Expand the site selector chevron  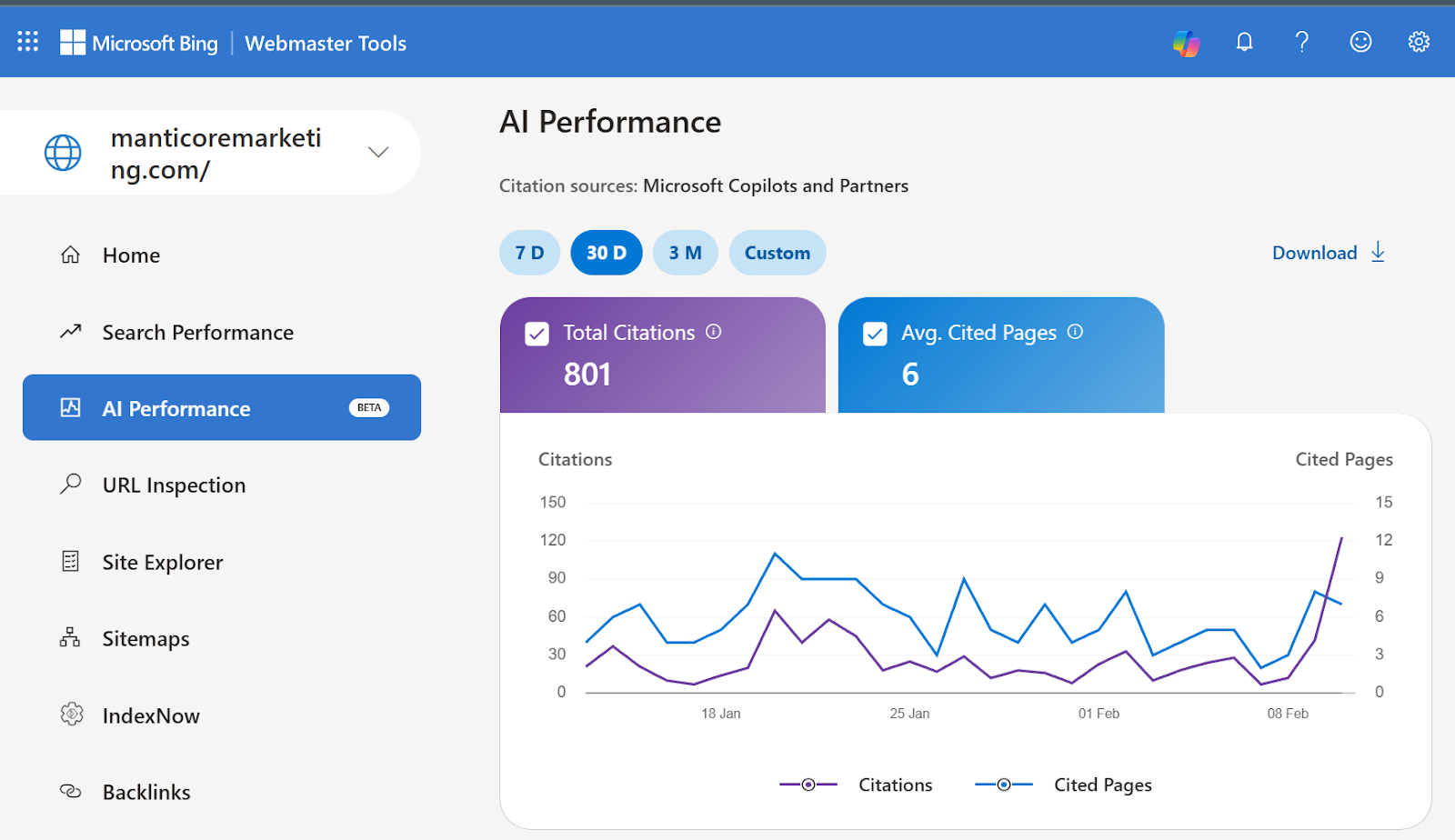(378, 152)
